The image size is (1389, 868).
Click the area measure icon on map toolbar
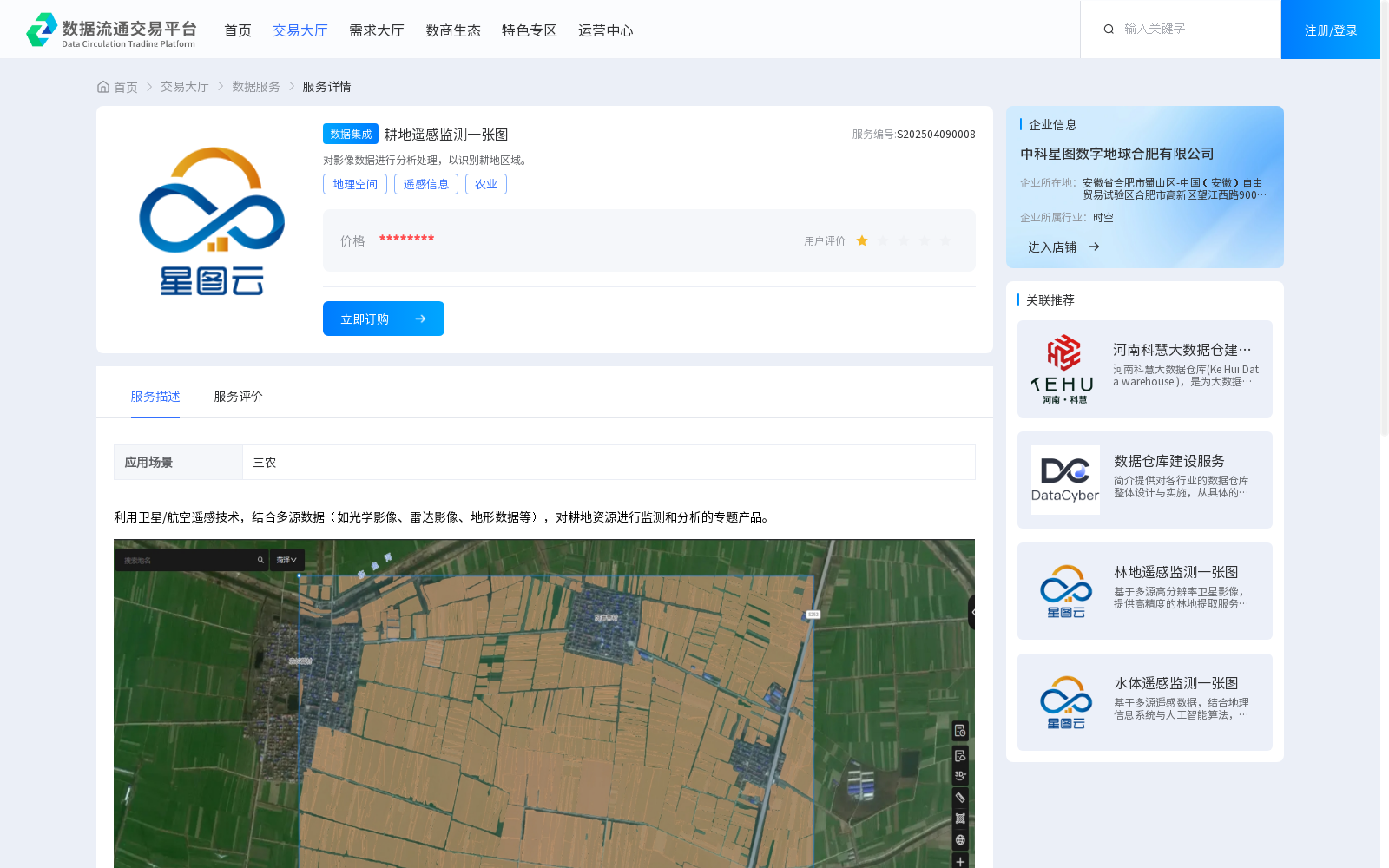(x=960, y=819)
